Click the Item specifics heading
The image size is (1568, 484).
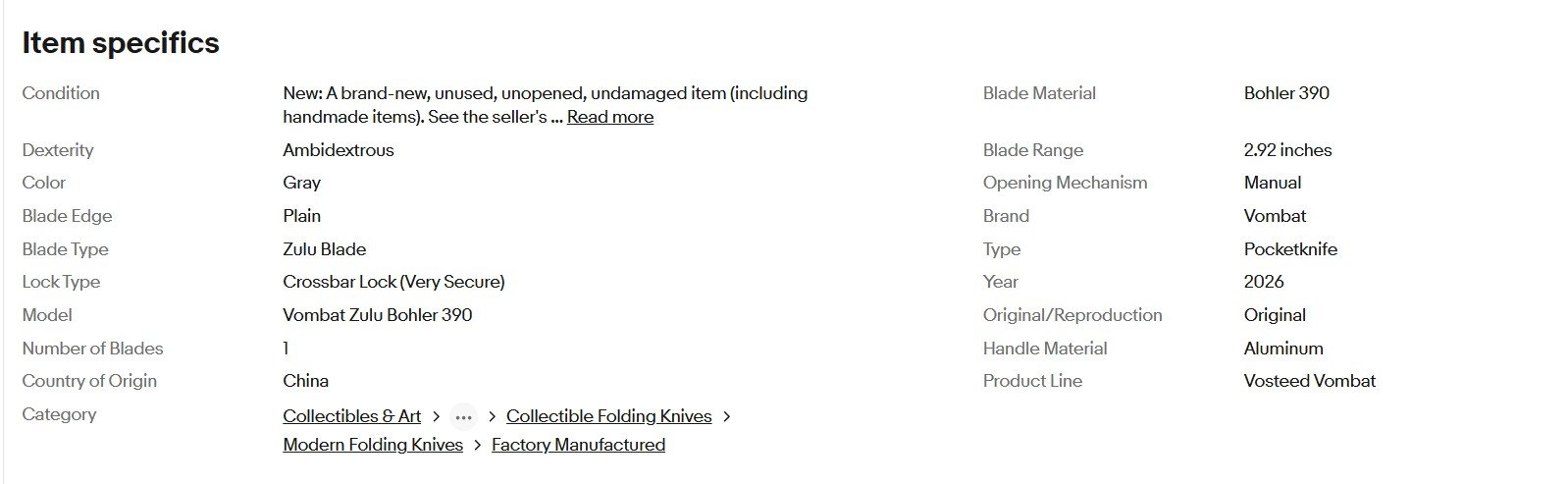pyautogui.click(x=121, y=43)
